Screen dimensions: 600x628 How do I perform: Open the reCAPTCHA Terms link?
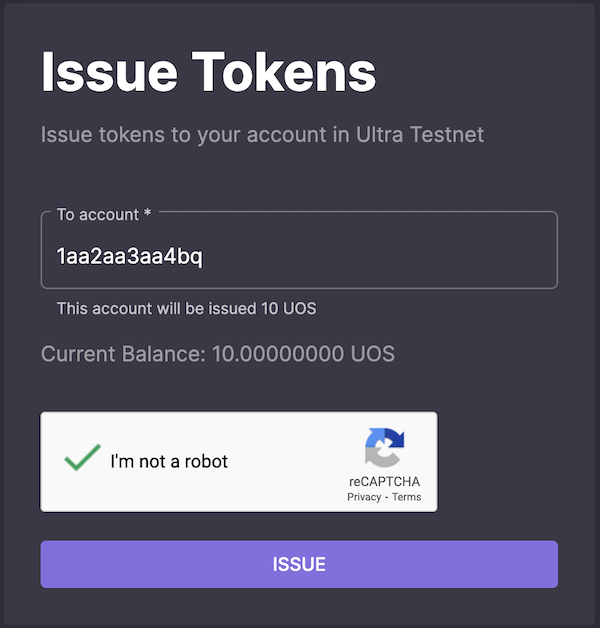tap(407, 497)
